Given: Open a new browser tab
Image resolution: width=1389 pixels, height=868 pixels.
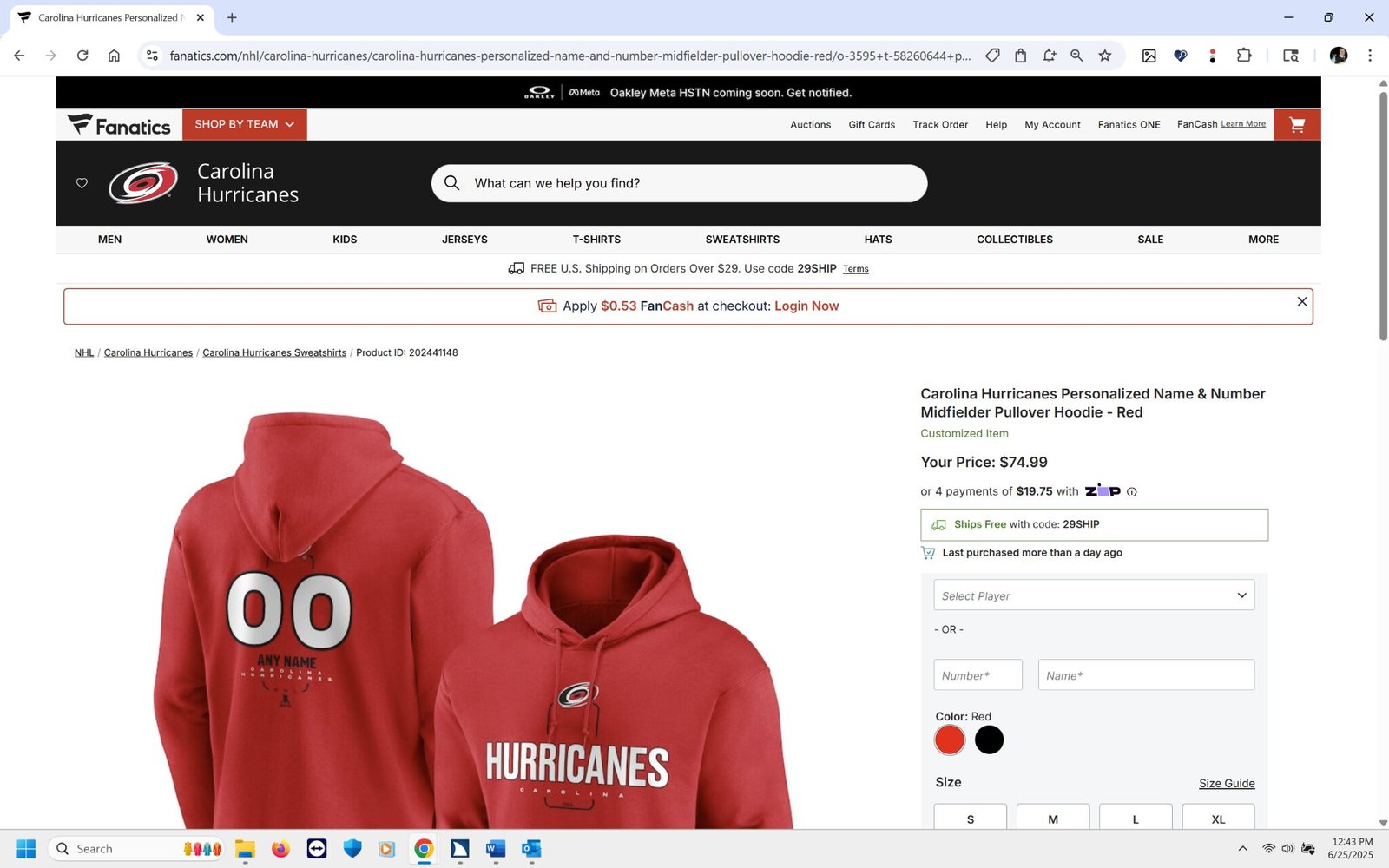Looking at the screenshot, I should (x=232, y=17).
